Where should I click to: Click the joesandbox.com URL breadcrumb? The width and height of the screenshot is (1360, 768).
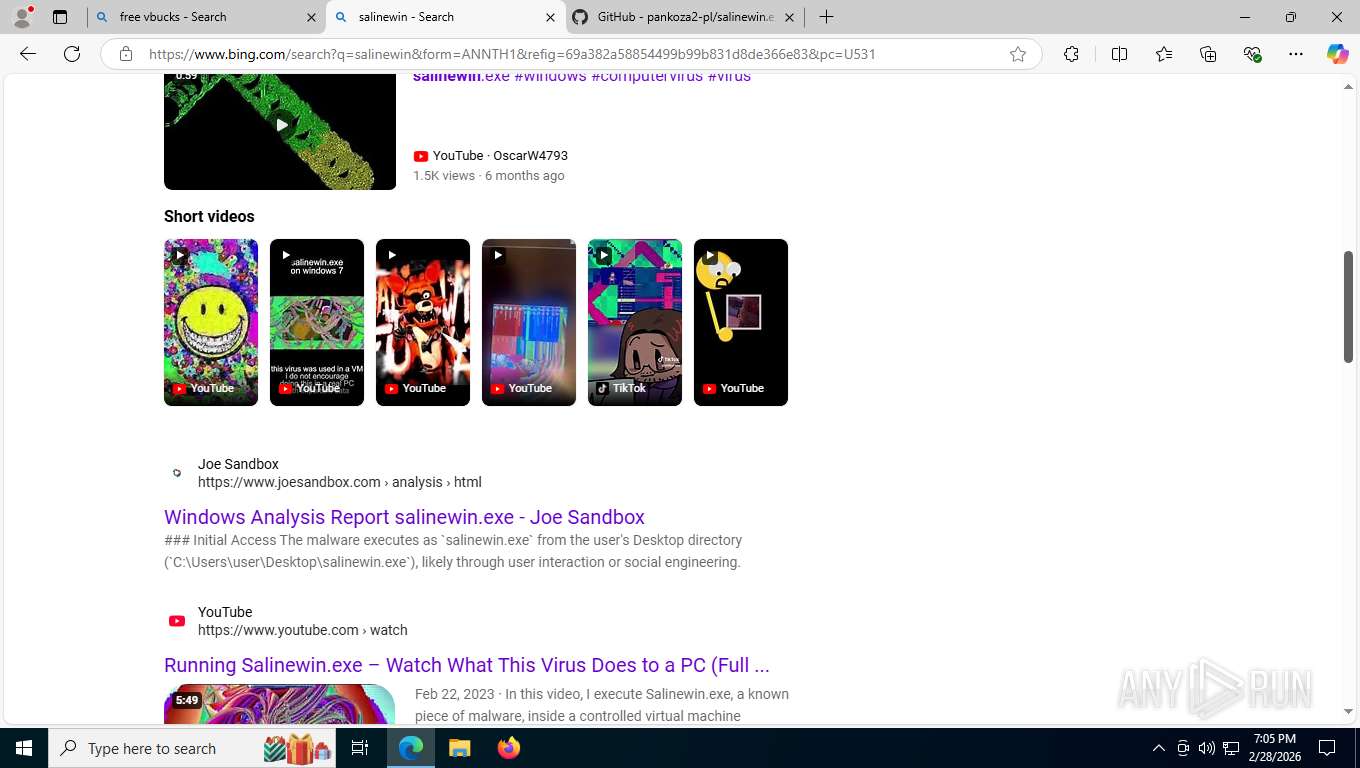(340, 482)
